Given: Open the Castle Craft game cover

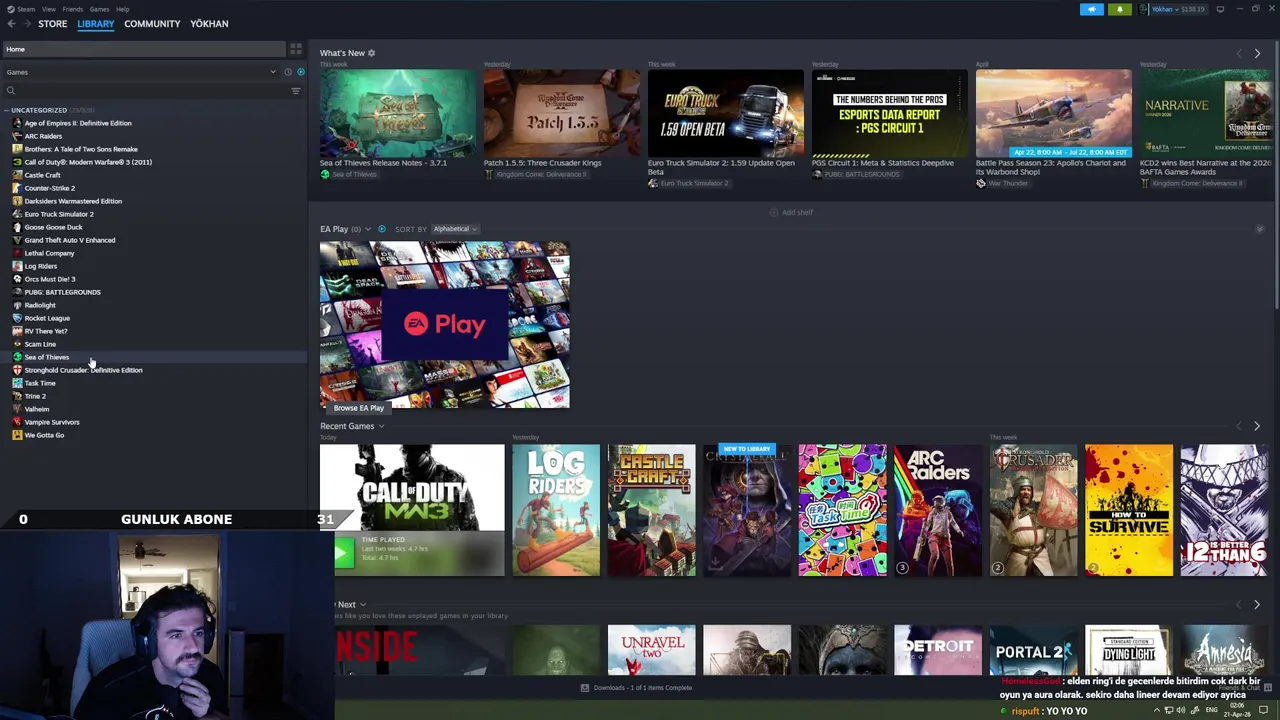Looking at the screenshot, I should (651, 510).
